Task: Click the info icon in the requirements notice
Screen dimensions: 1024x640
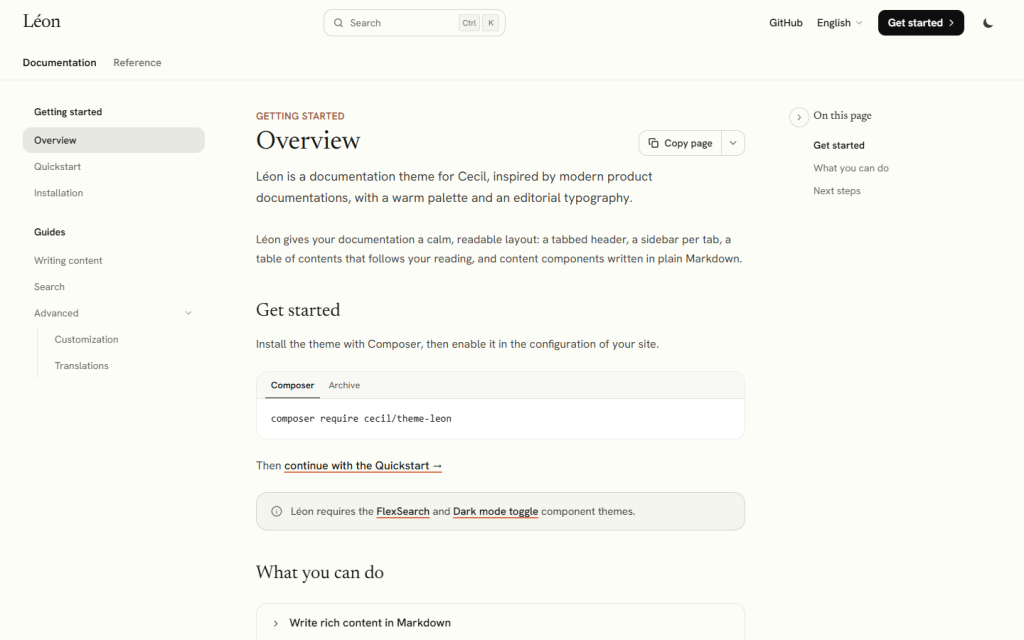Action: 277,511
